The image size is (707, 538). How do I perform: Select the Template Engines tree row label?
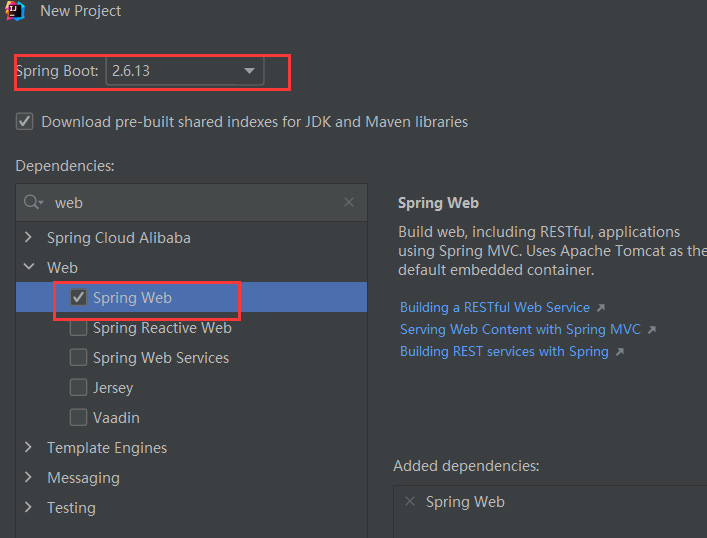click(107, 448)
